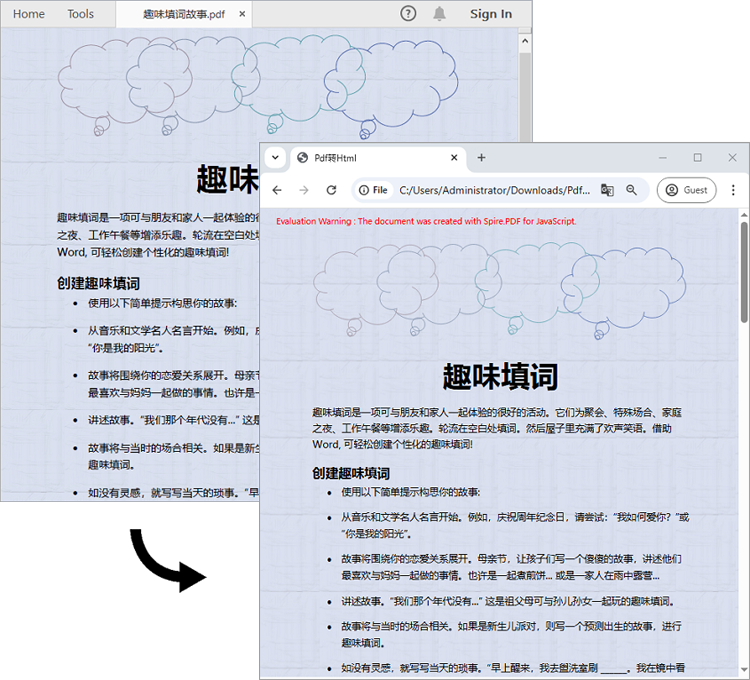Viewport: 750px width, 680px height.
Task: Reload the browser page
Action: coord(331,190)
